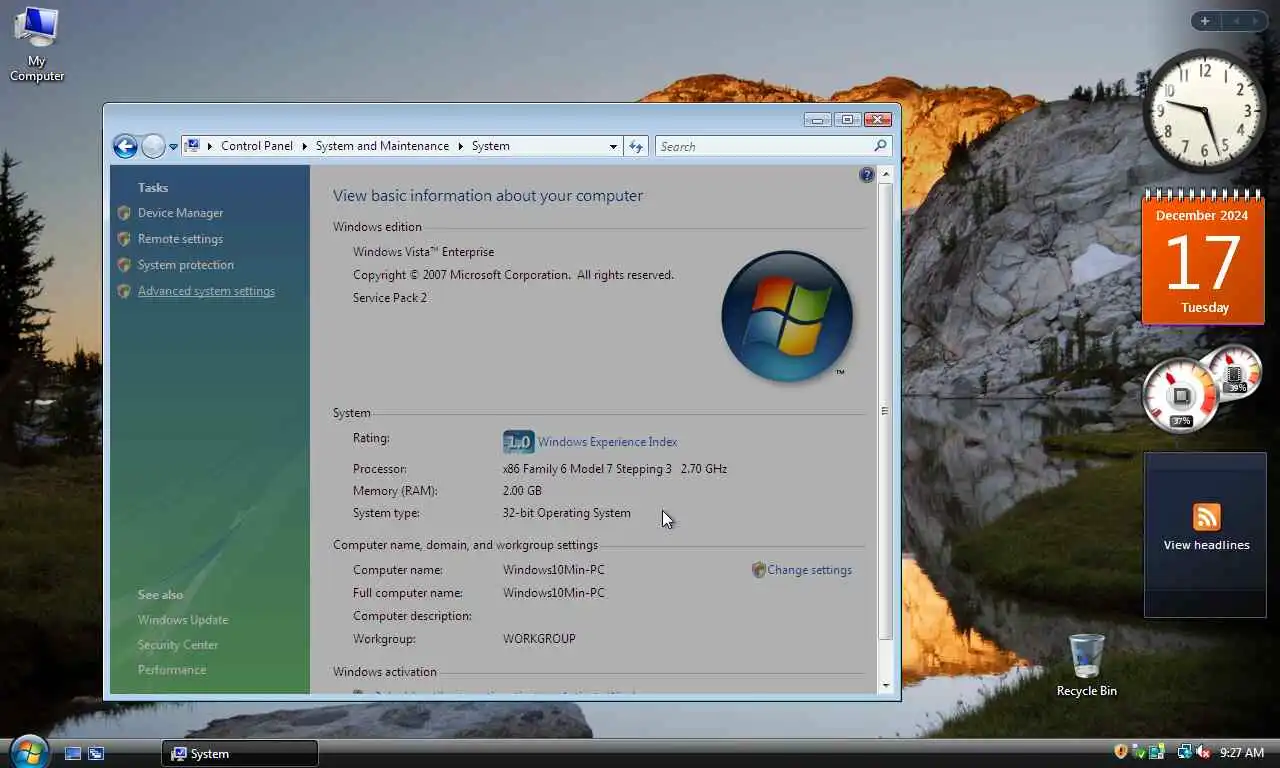The width and height of the screenshot is (1280, 768).
Task: Click the sidebar previous gadgets arrow
Action: pos(1235,21)
